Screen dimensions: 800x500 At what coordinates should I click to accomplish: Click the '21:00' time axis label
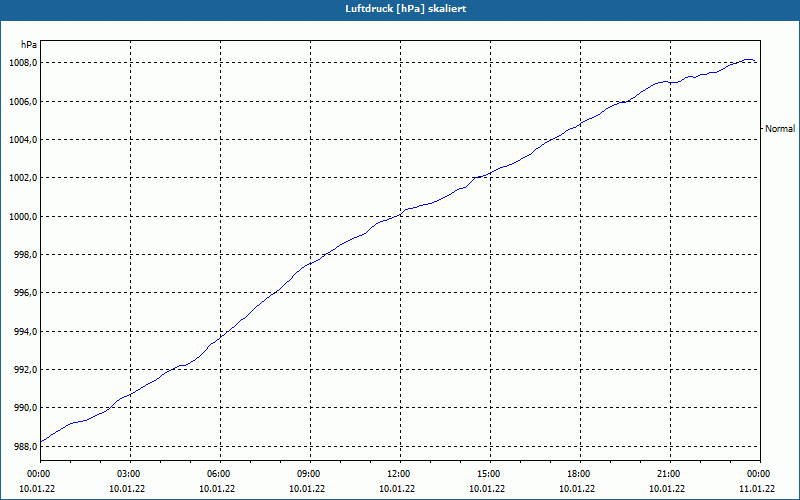tap(670, 474)
